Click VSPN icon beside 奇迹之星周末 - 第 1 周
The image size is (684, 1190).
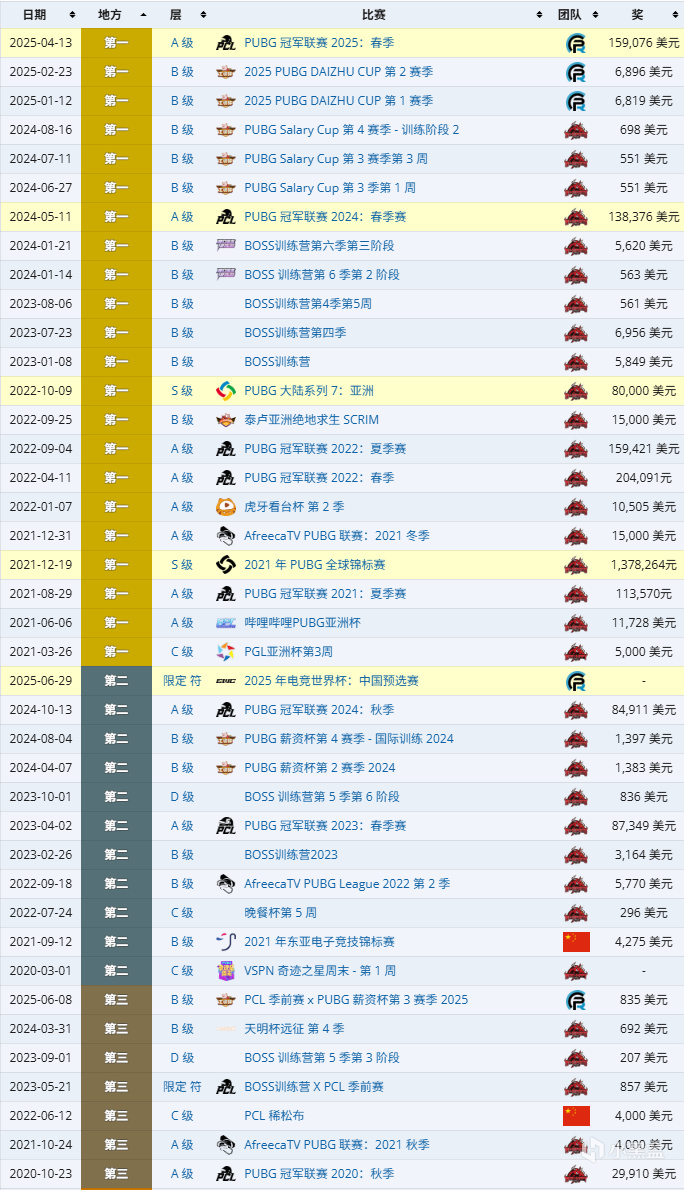click(x=225, y=971)
